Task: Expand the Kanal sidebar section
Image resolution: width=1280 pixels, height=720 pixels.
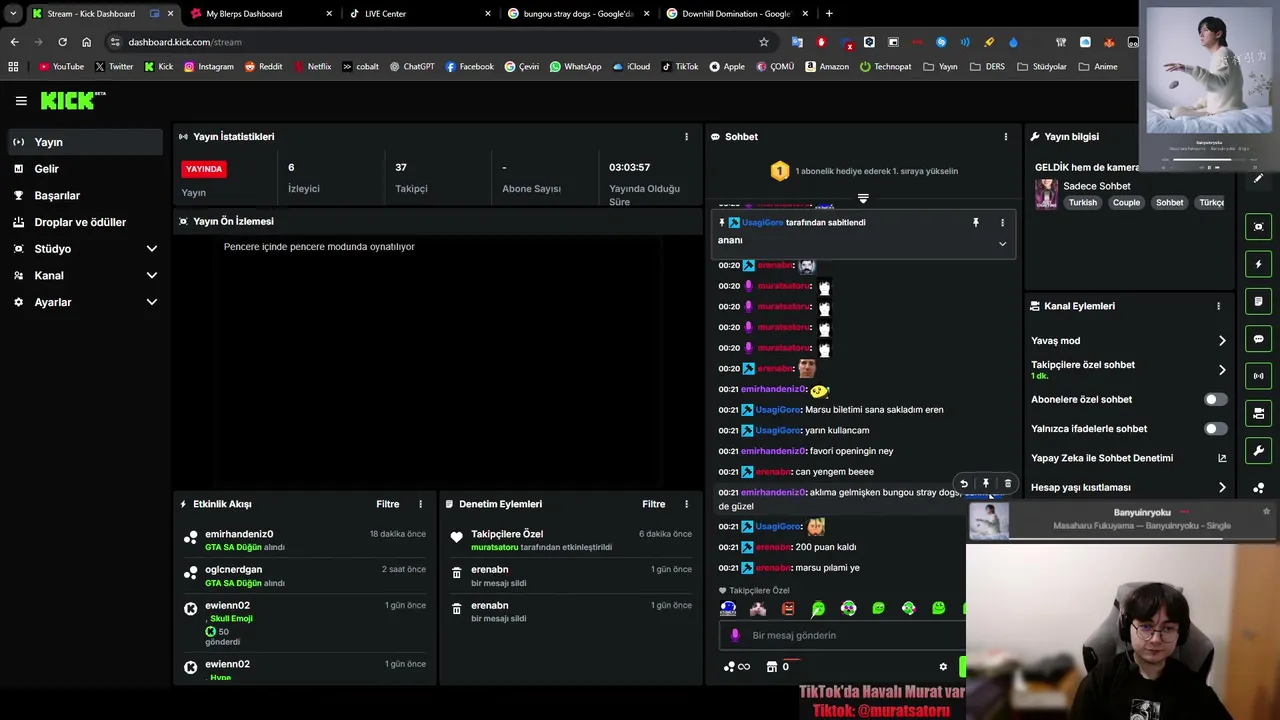Action: (x=152, y=276)
